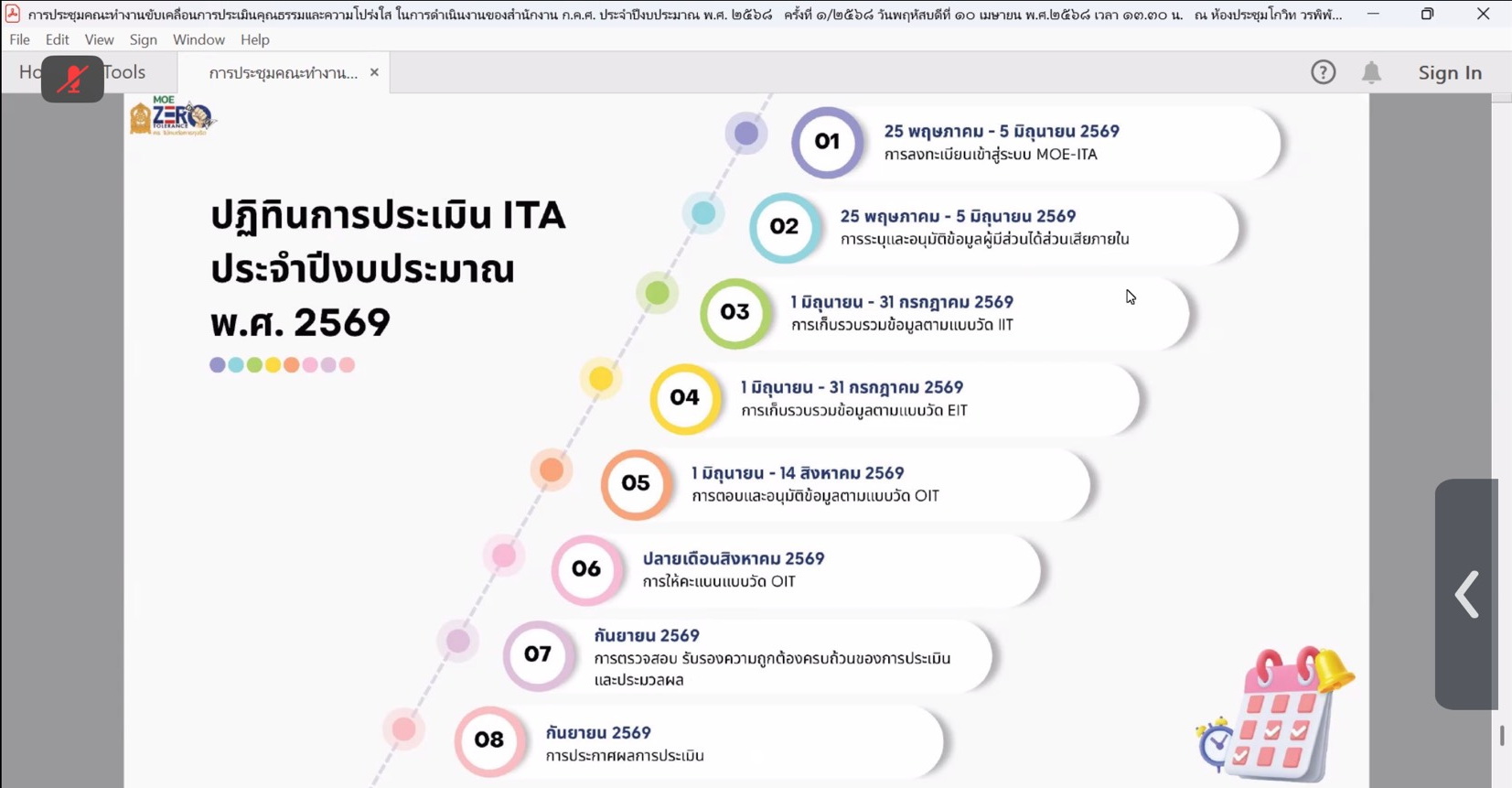
Task: Click text '1 มิถุนายน - 14 สิงหาคม 2569'
Action: coord(798,473)
